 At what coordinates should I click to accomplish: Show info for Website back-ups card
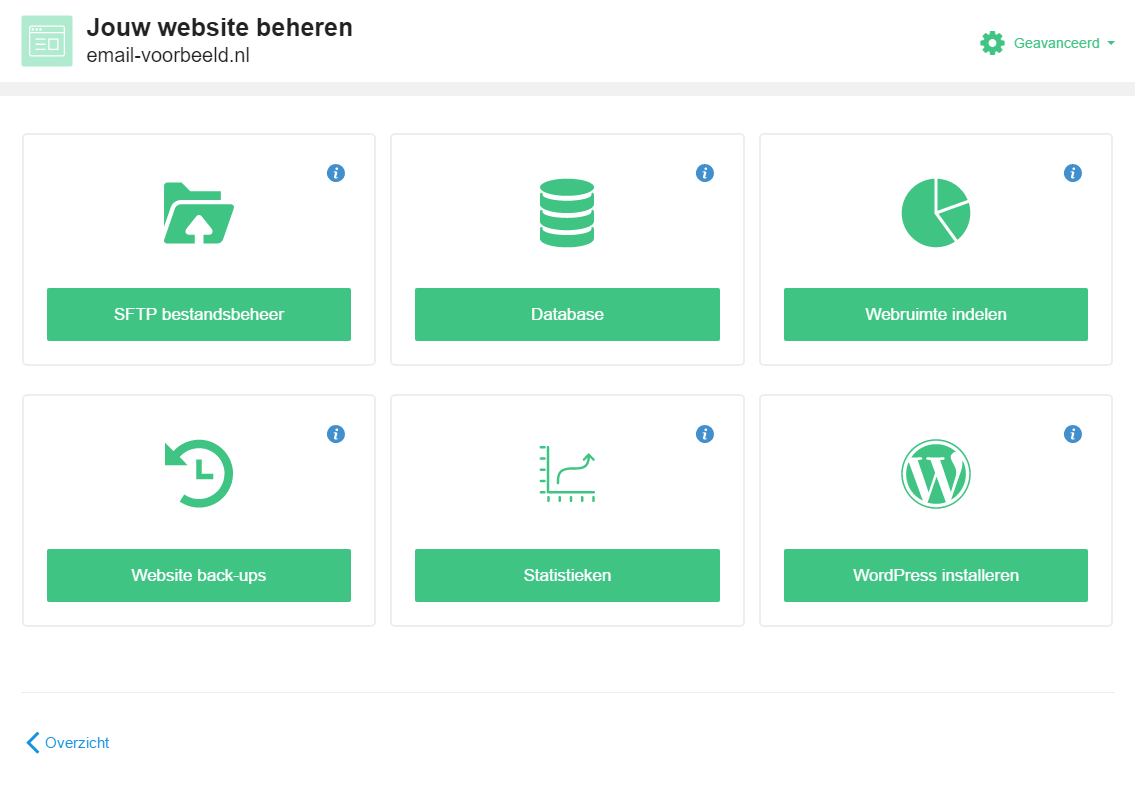[336, 434]
